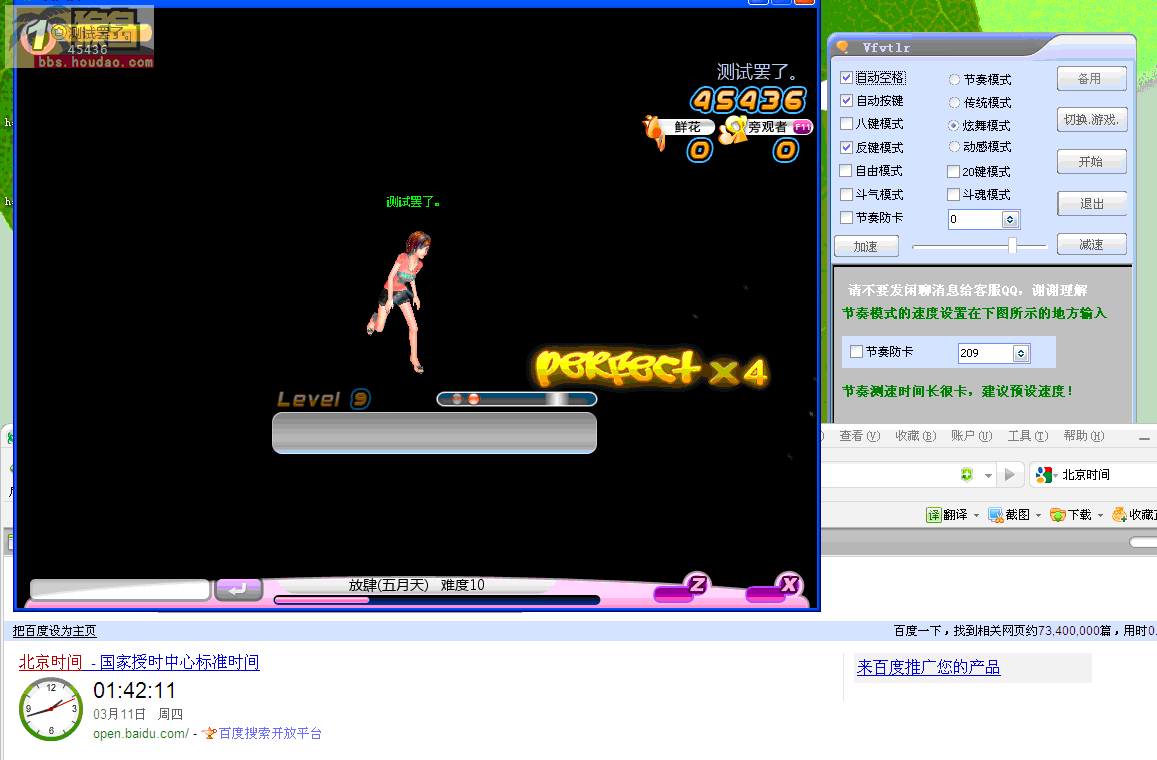Click the screenshot (截图) toolbar icon
The width and height of the screenshot is (1157, 760).
(x=995, y=515)
